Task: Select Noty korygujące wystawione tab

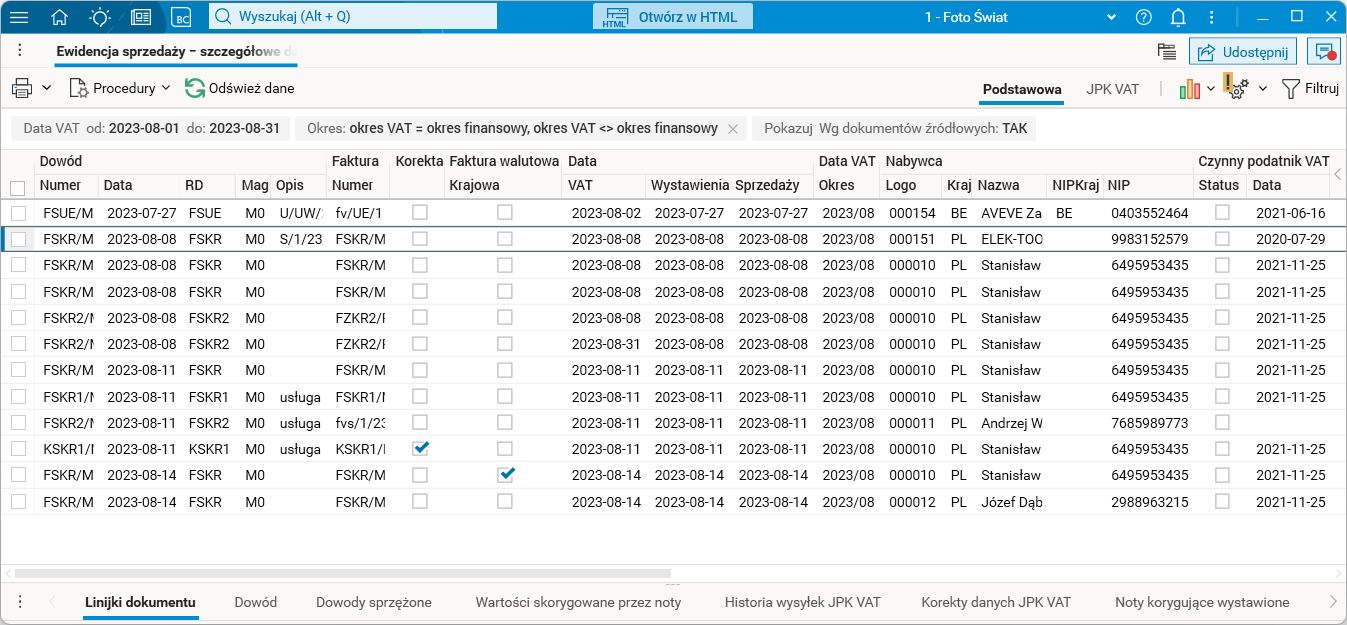Action: point(1202,602)
